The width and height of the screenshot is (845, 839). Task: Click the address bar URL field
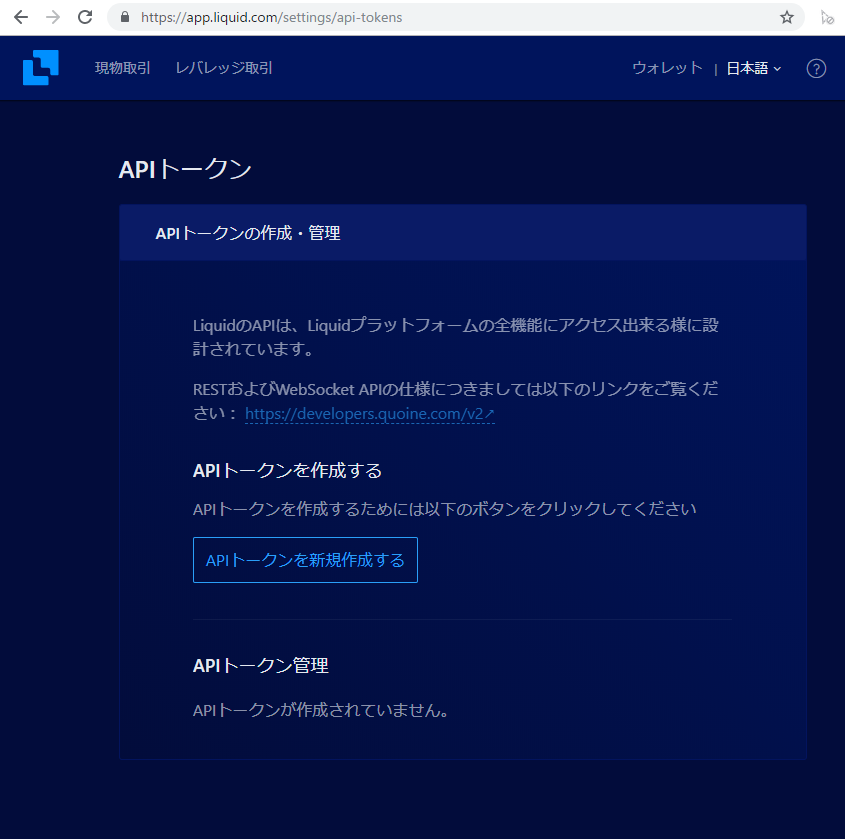(x=455, y=17)
